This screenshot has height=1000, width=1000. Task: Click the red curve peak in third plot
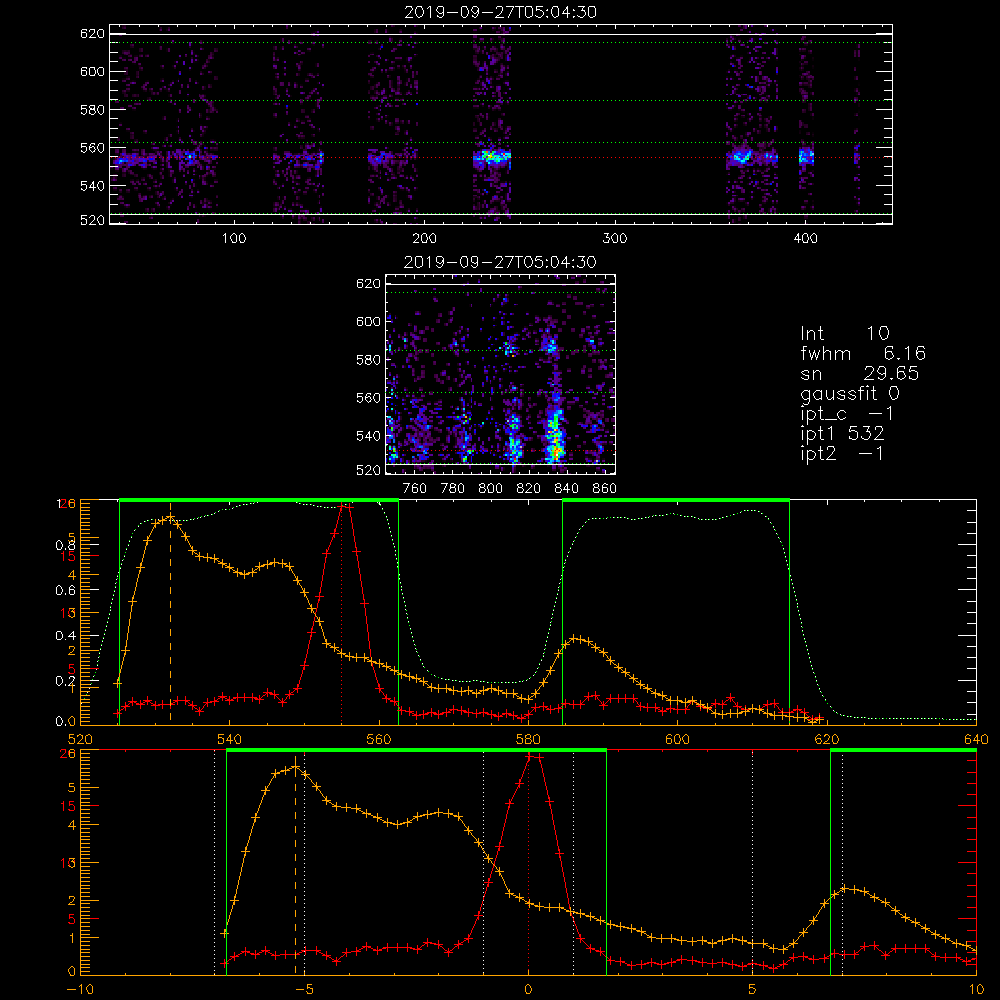(x=344, y=506)
